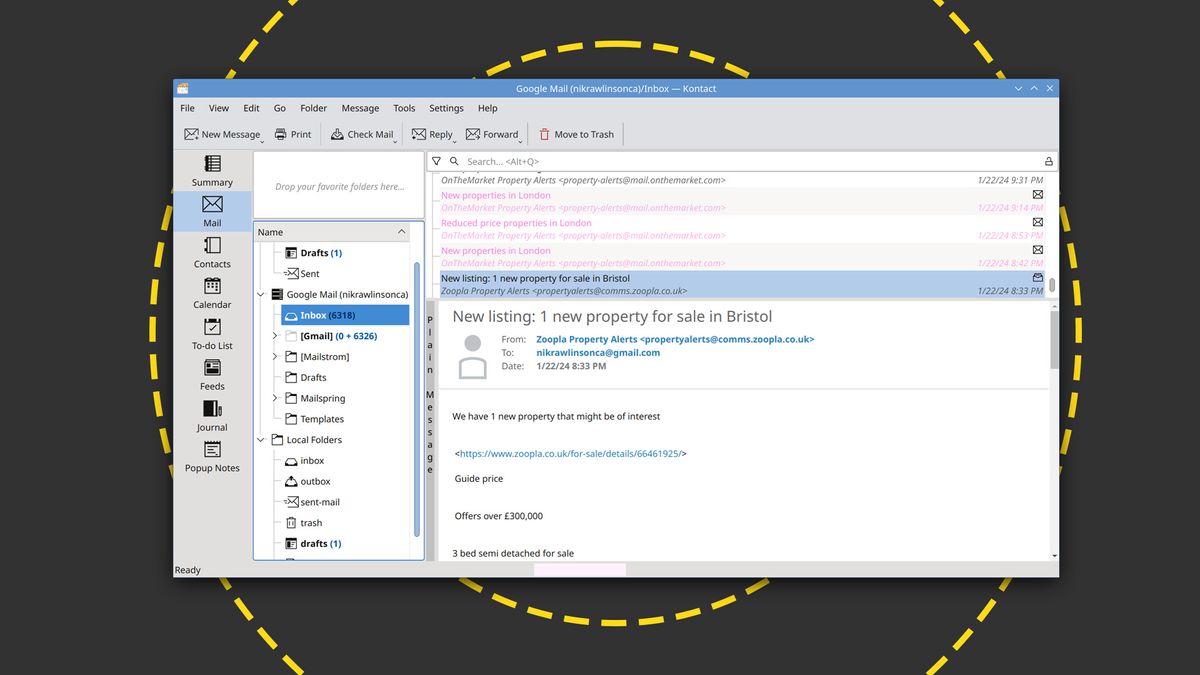This screenshot has width=1200, height=675.
Task: Toggle unread status on the Bristol listing email
Action: click(x=1037, y=277)
